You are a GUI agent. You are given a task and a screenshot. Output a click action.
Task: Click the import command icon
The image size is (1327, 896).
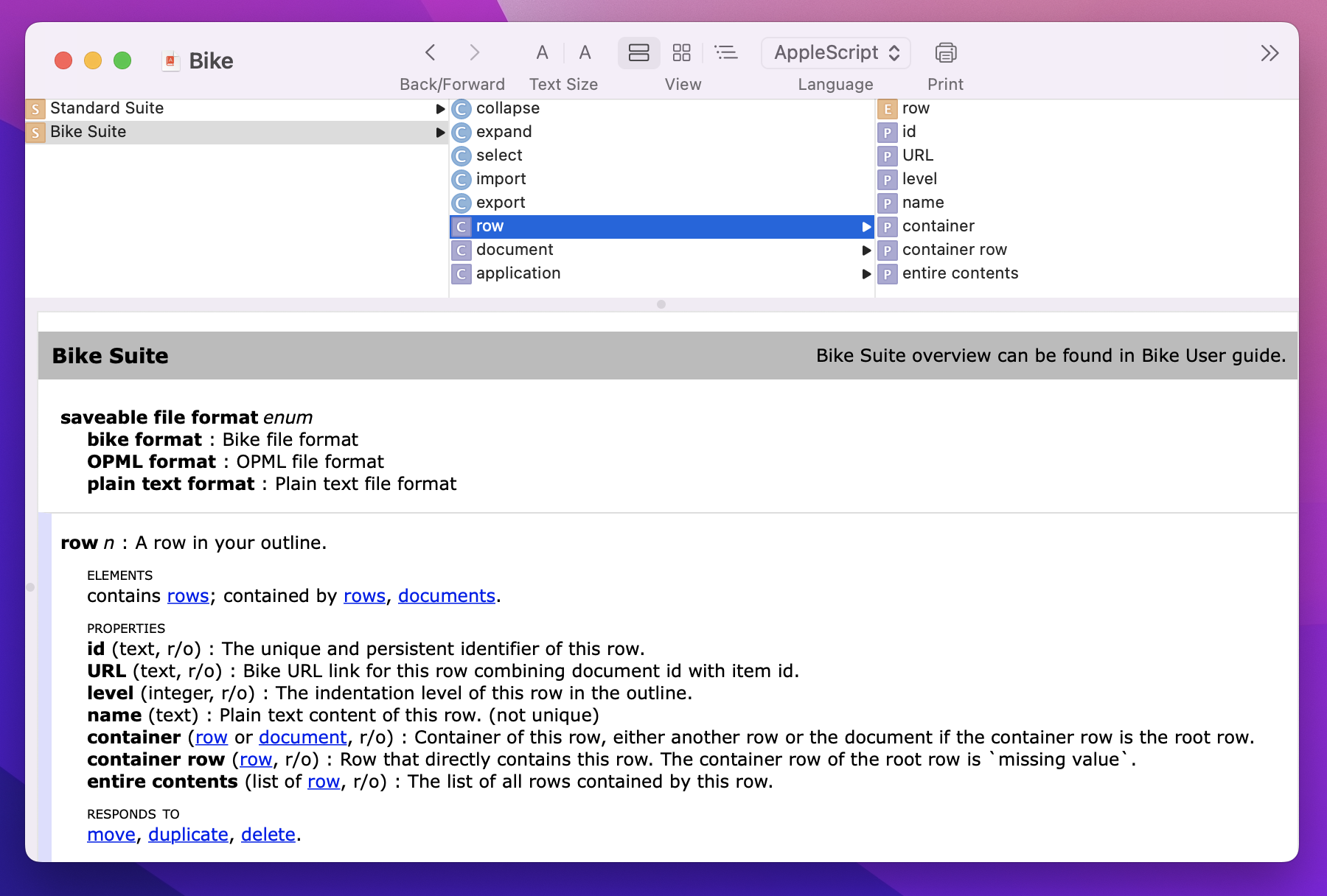click(x=462, y=180)
